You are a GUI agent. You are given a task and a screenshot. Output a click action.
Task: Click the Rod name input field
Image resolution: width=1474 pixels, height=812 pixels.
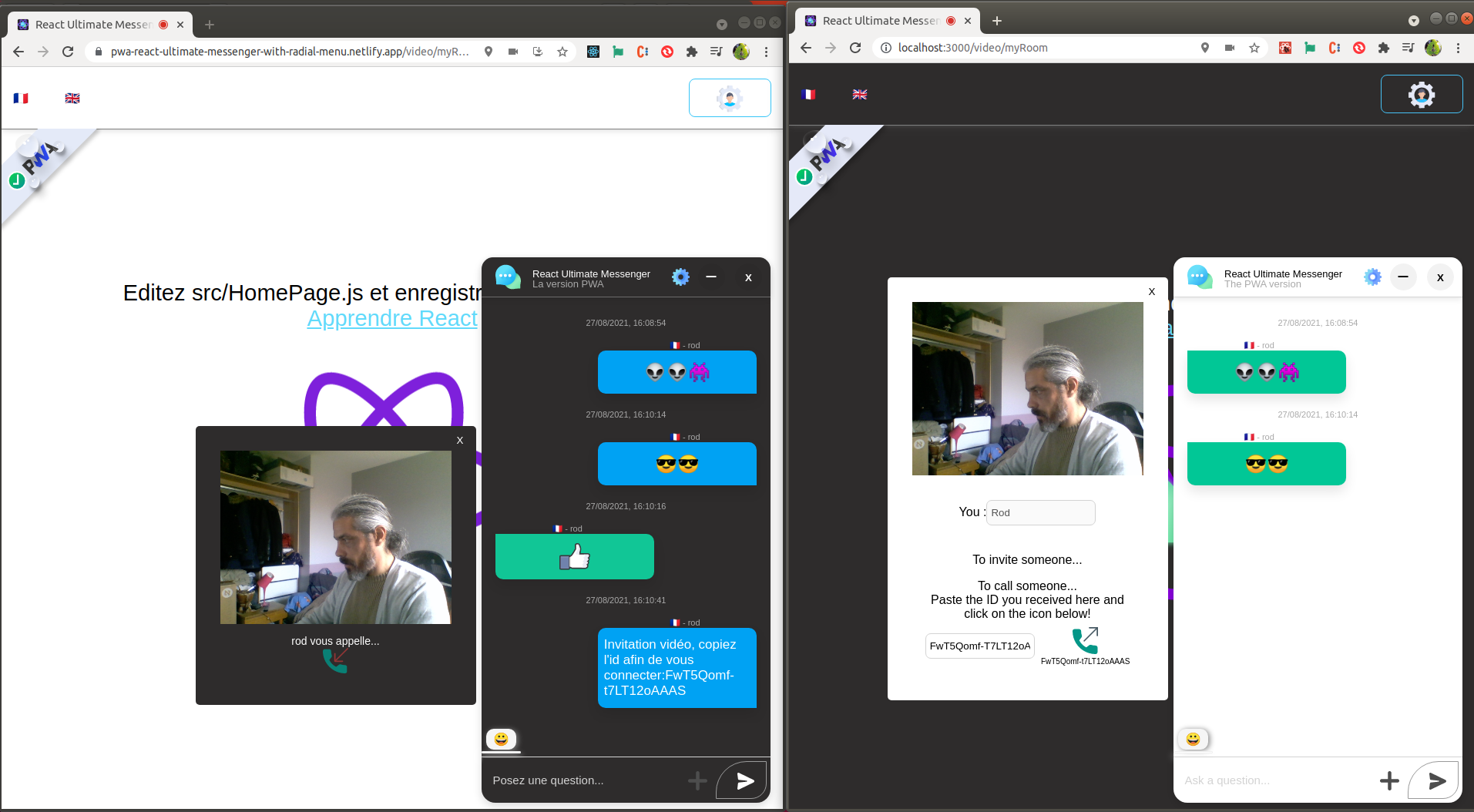coord(1040,513)
